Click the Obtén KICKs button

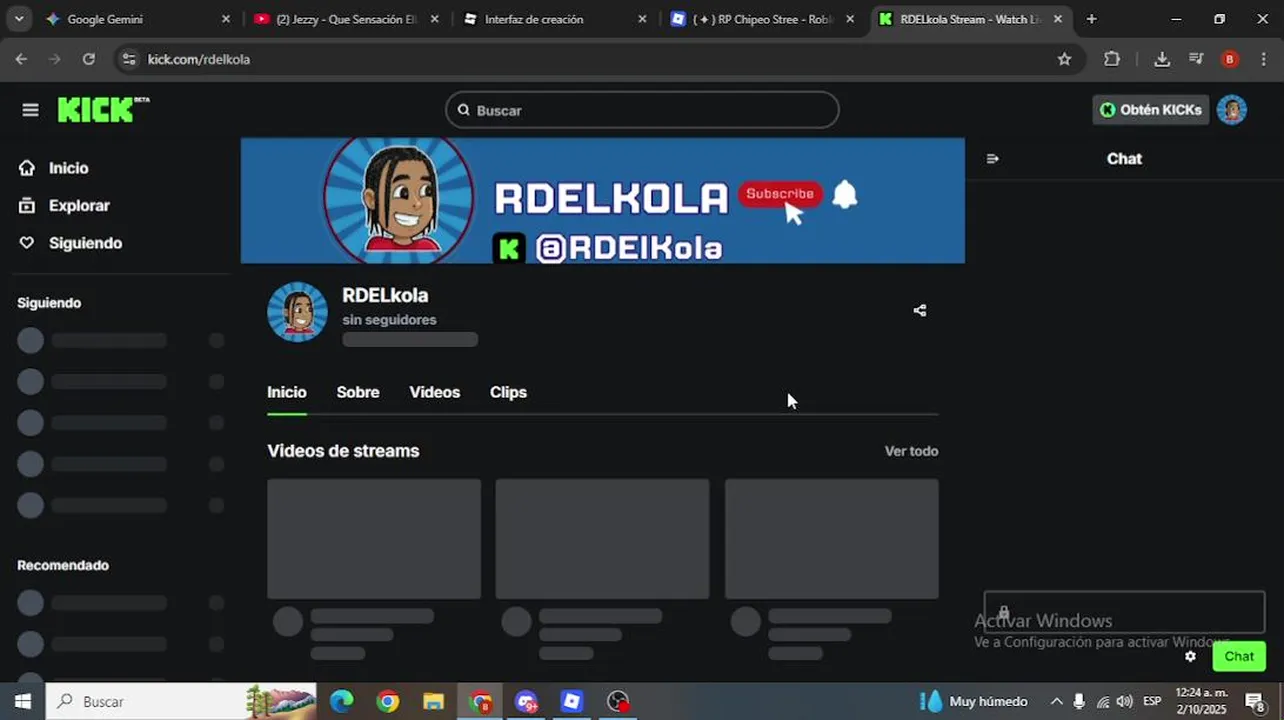(x=1150, y=110)
